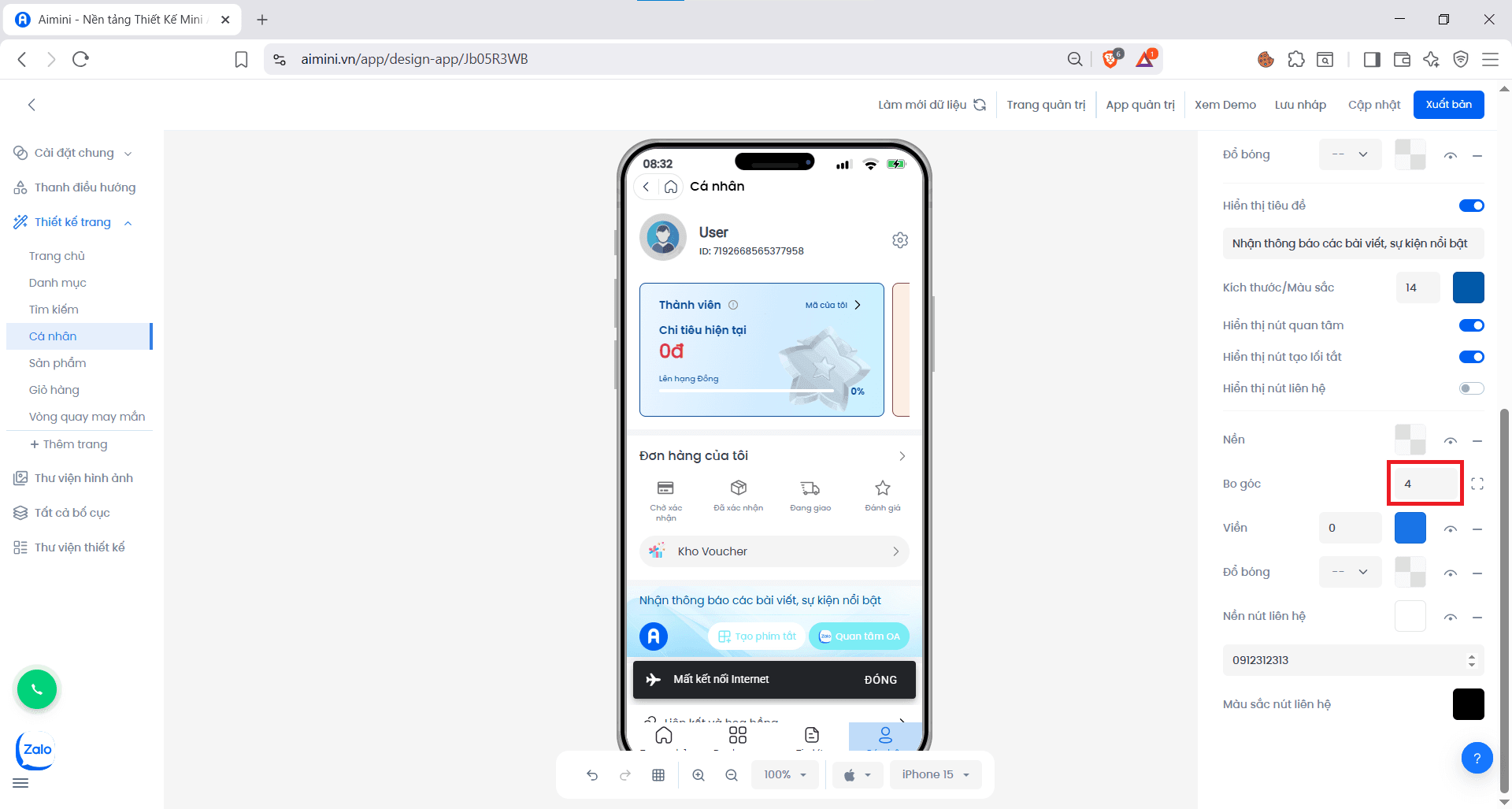Screen dimensions: 1512x809
Task: Click the refresh icon next to Làm mới dữ liệu
Action: 980,104
